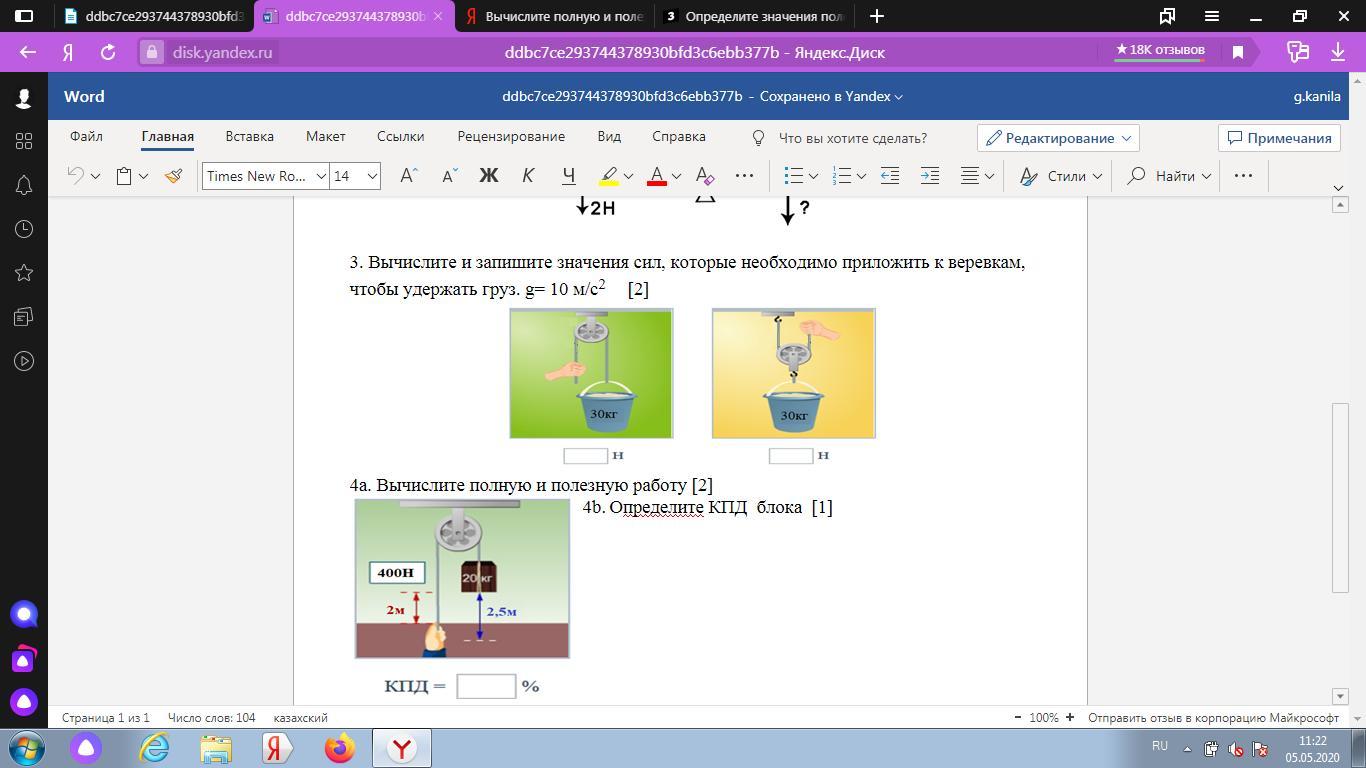Switch to the 'Вычислите полную и поле' tab
Image resolution: width=1366 pixels, height=768 pixels.
pyautogui.click(x=555, y=16)
